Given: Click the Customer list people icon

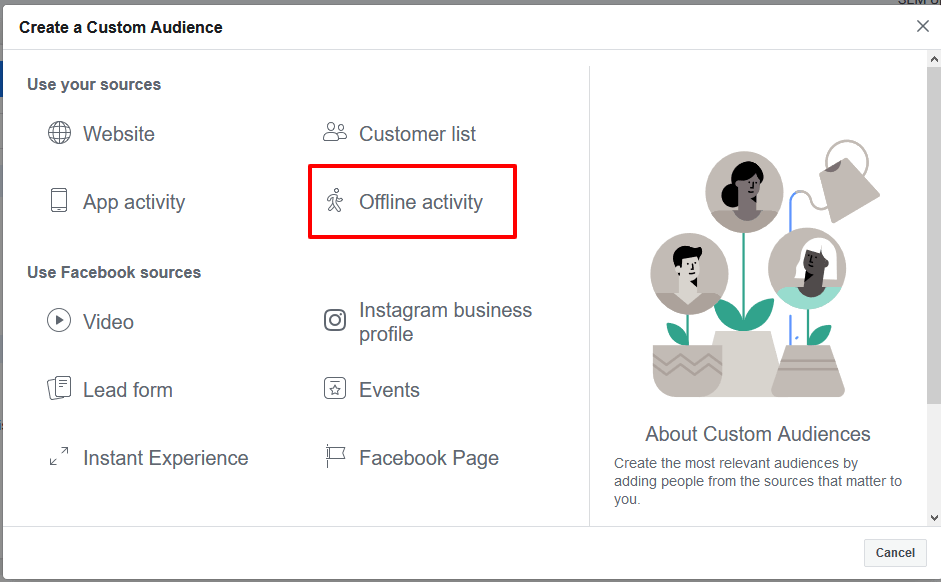Looking at the screenshot, I should [335, 132].
